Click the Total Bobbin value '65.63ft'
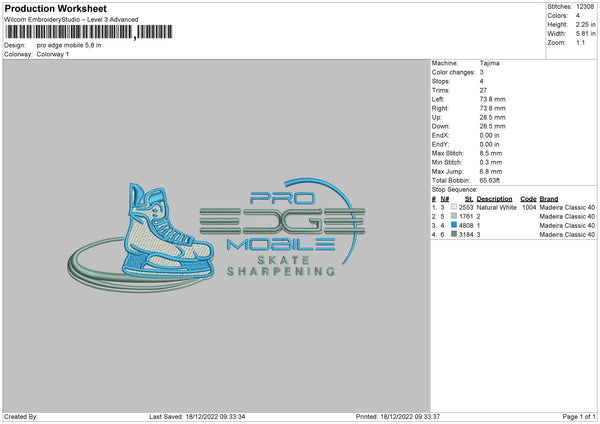The height and width of the screenshot is (424, 600). pyautogui.click(x=490, y=180)
